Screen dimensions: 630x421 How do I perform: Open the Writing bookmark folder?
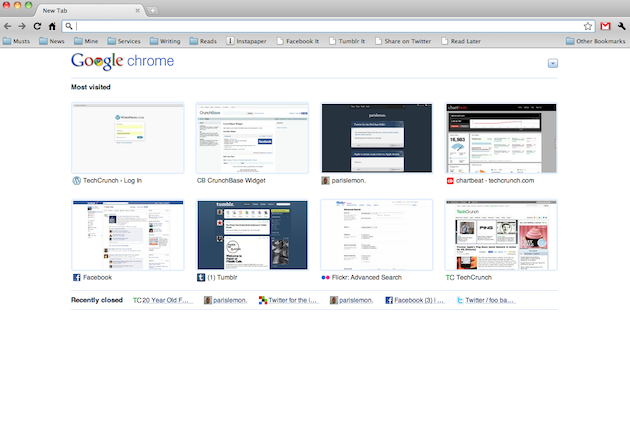click(165, 41)
